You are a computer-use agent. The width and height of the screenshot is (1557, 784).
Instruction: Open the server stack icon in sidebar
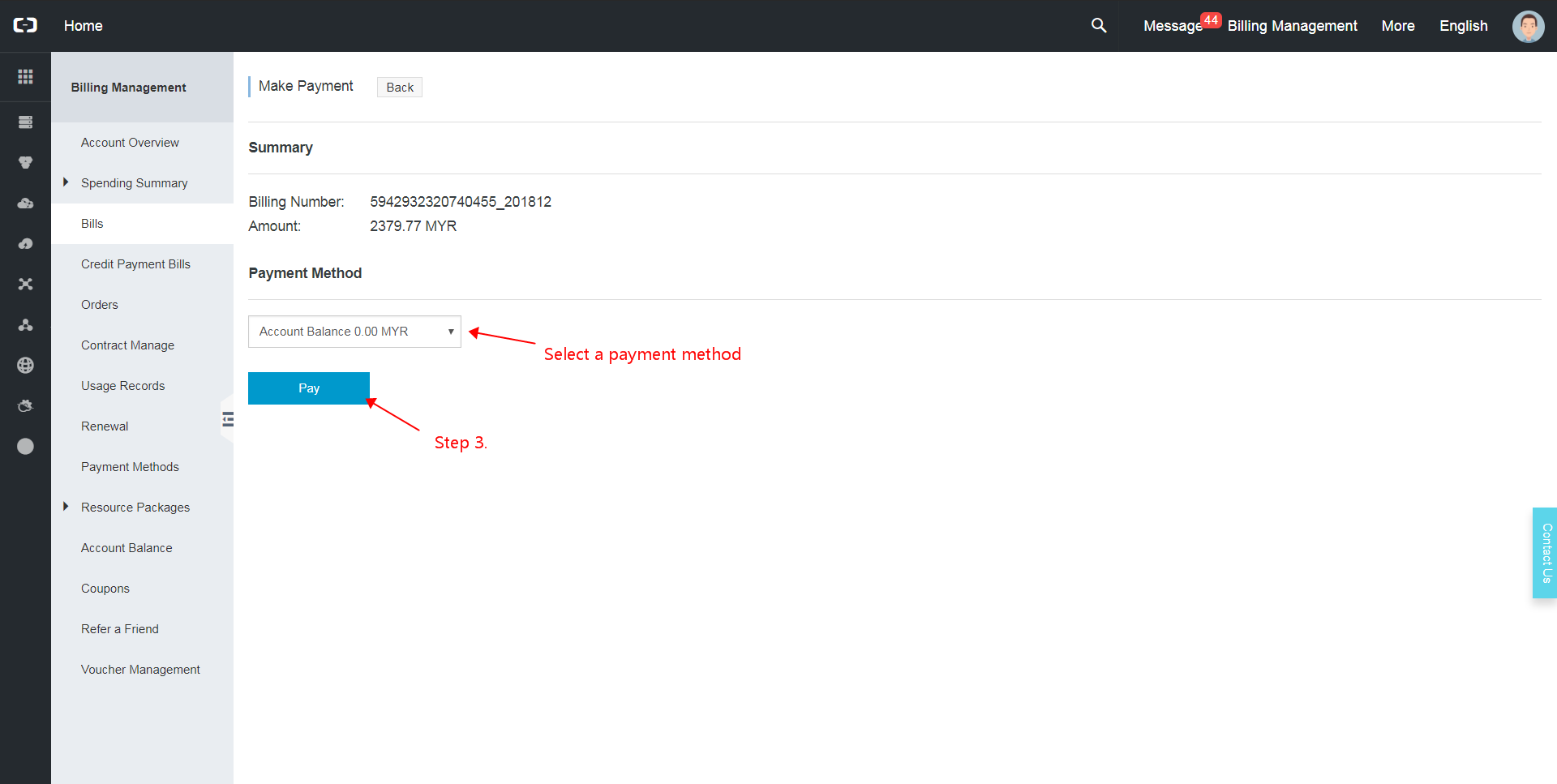[25, 122]
